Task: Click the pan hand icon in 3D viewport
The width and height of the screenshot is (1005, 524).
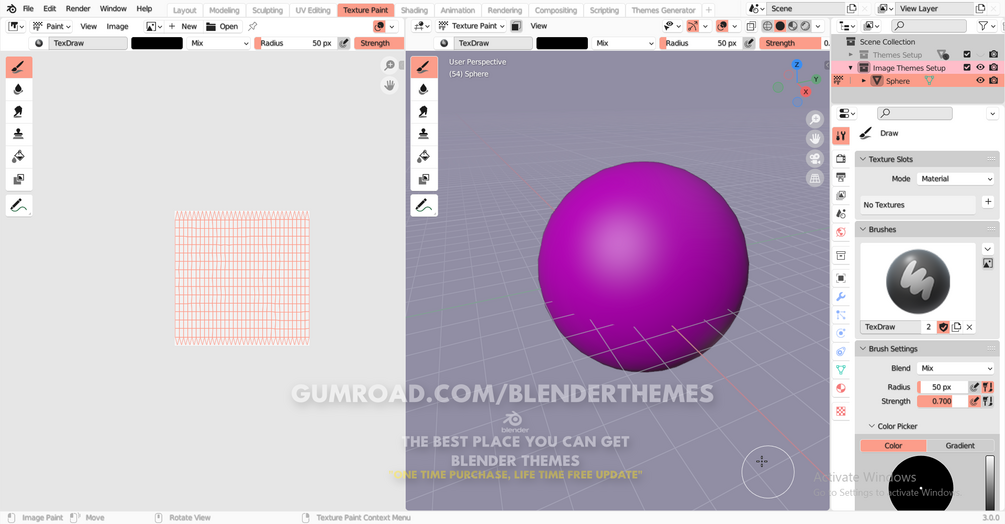Action: [x=815, y=139]
